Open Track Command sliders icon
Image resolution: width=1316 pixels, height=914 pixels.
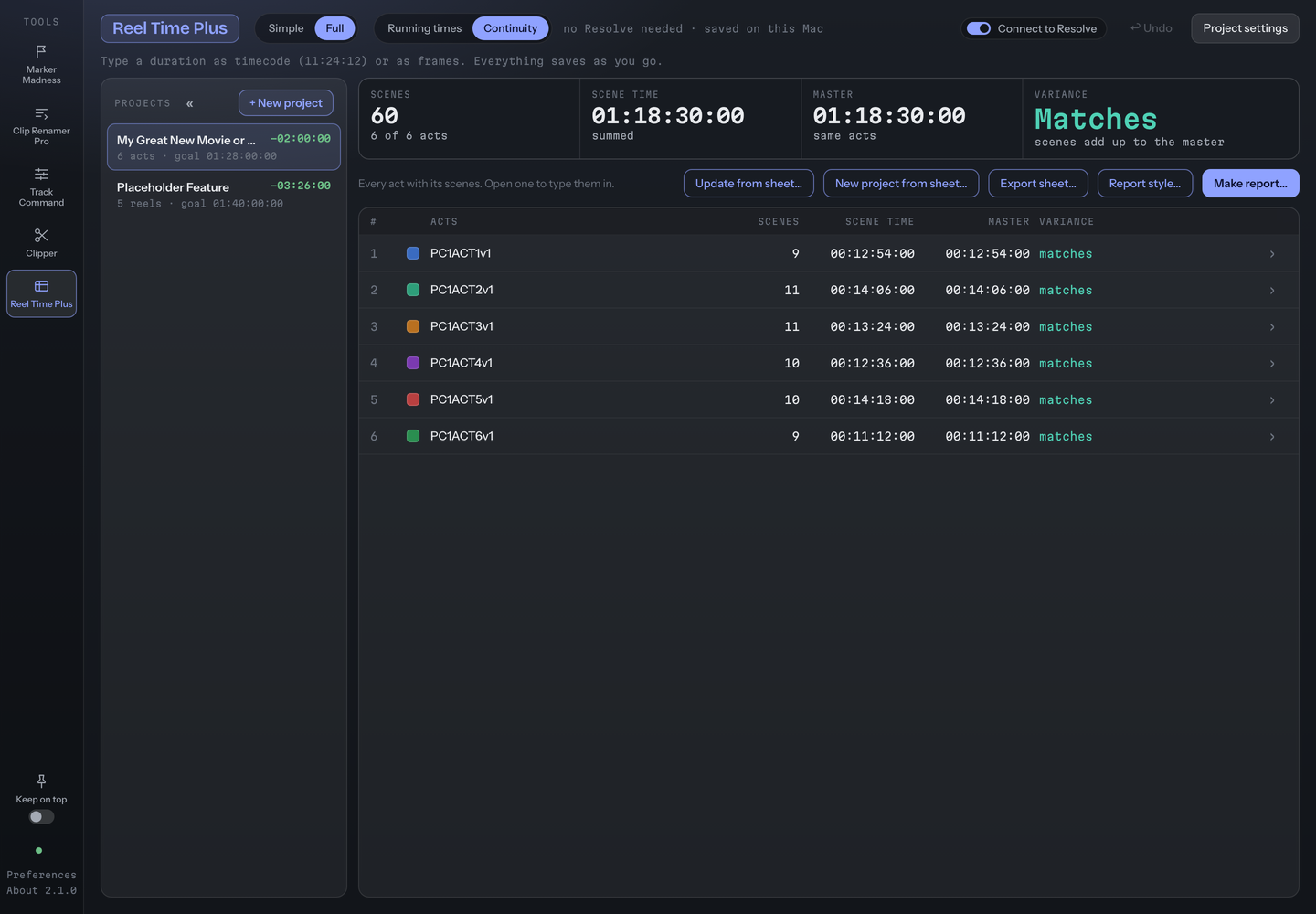click(x=41, y=175)
